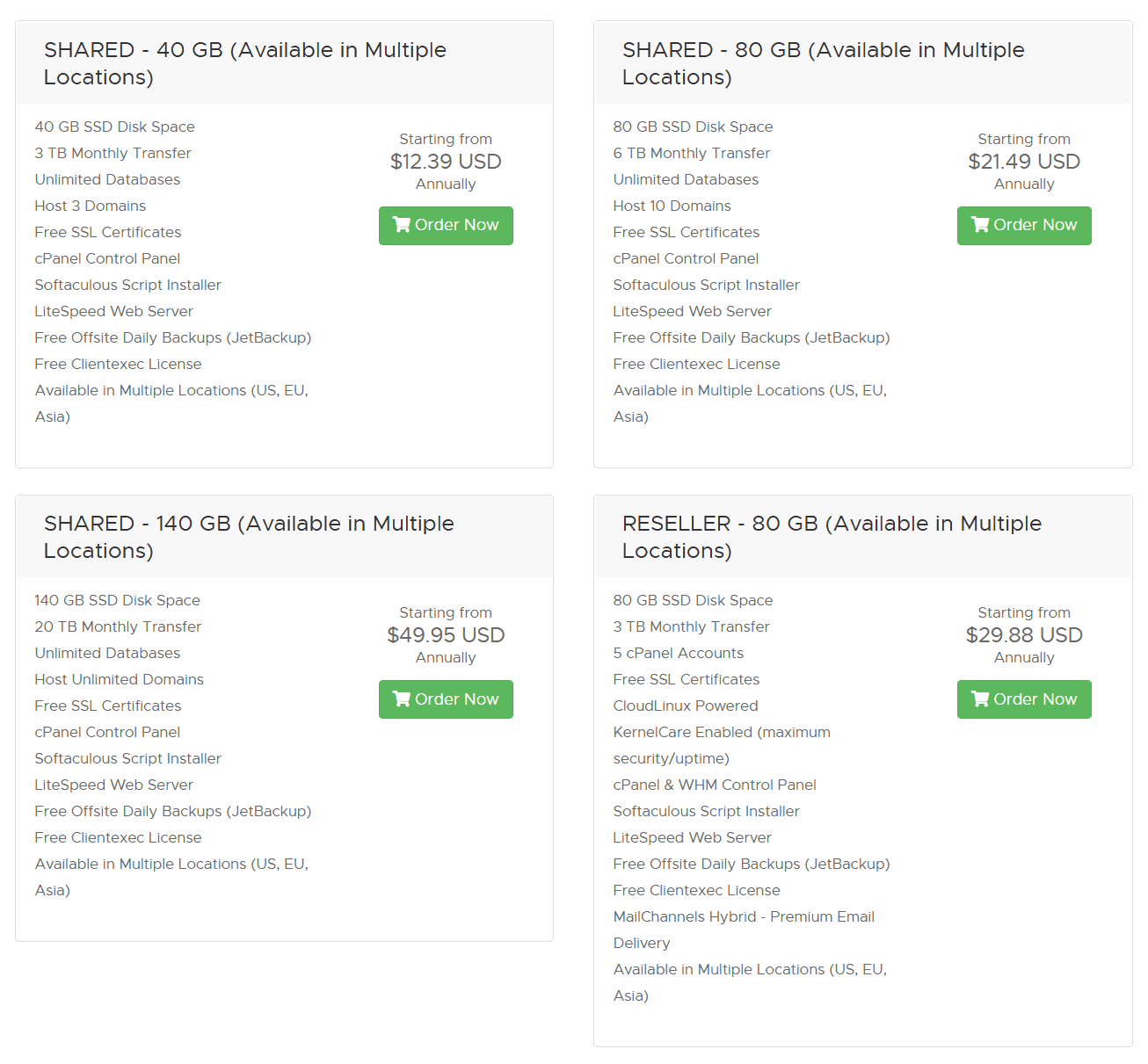Screen dimensions: 1148x1064
Task: Click 'MailChannels Hybrid - Premium Email' feature
Action: pos(744,916)
